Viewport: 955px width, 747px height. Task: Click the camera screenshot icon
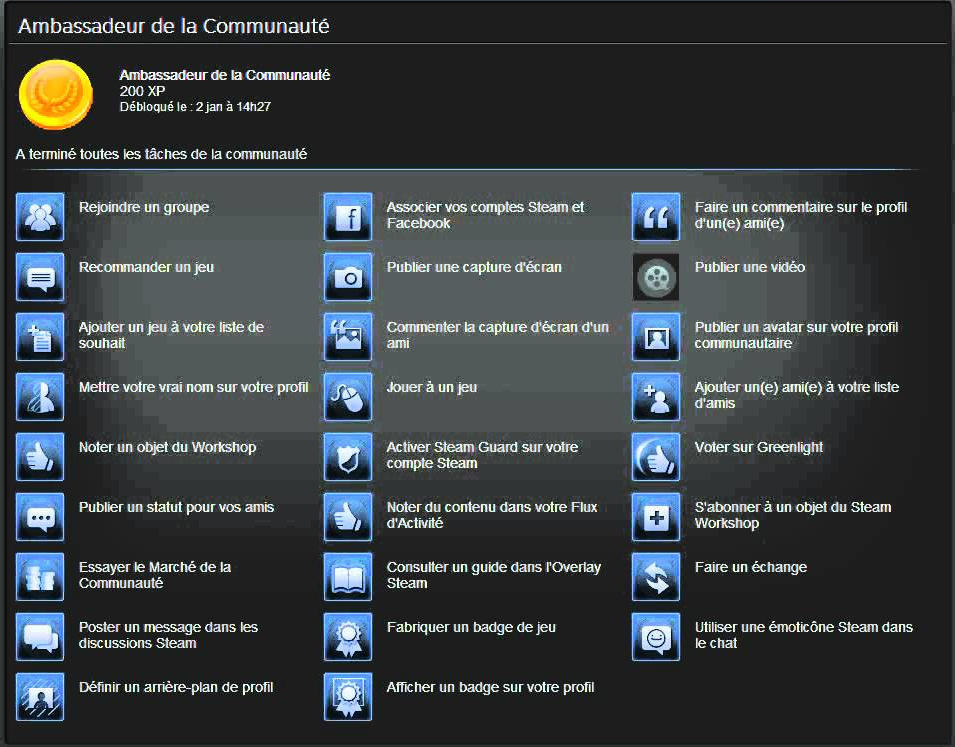(348, 277)
